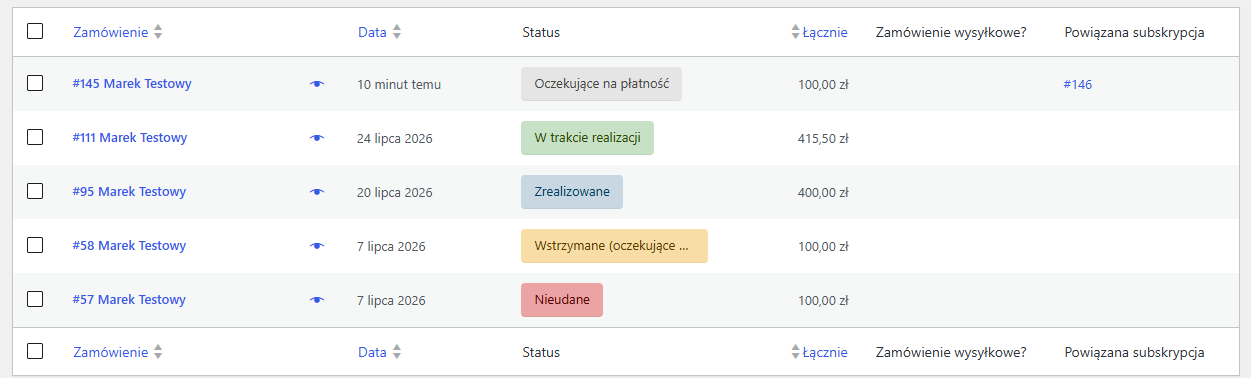
Task: Sort by Łącznie arrows in the footer row
Action: [x=796, y=352]
